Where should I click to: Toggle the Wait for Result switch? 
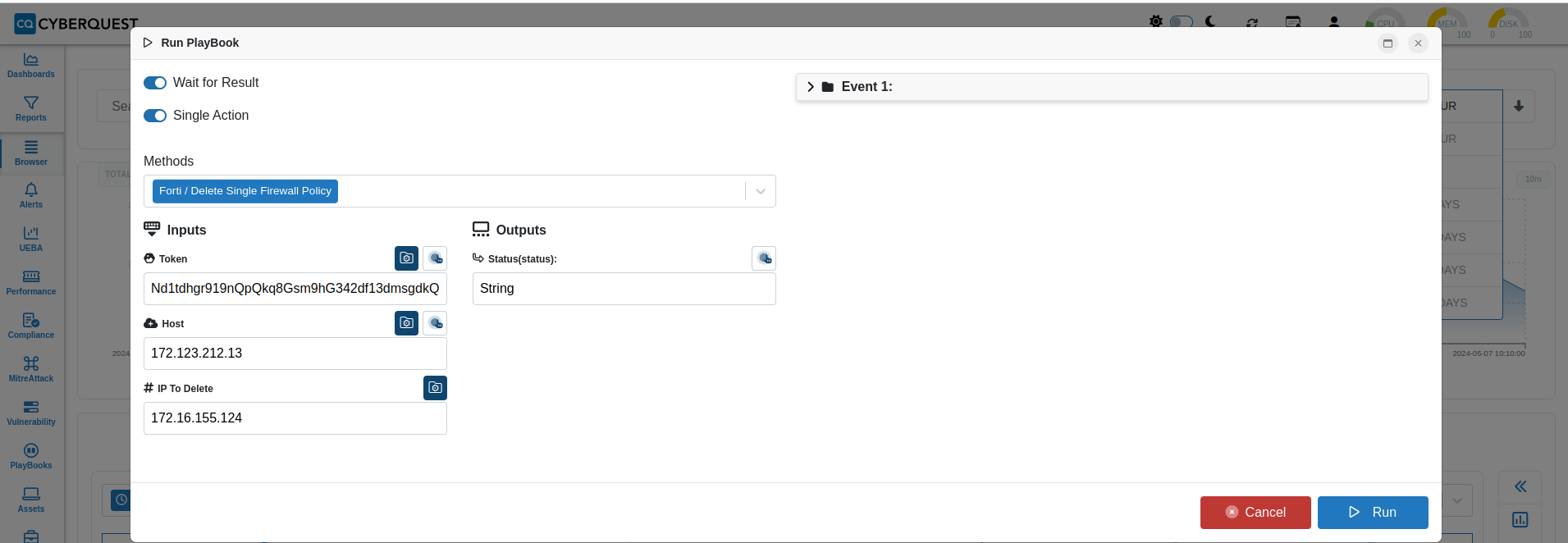[x=155, y=83]
